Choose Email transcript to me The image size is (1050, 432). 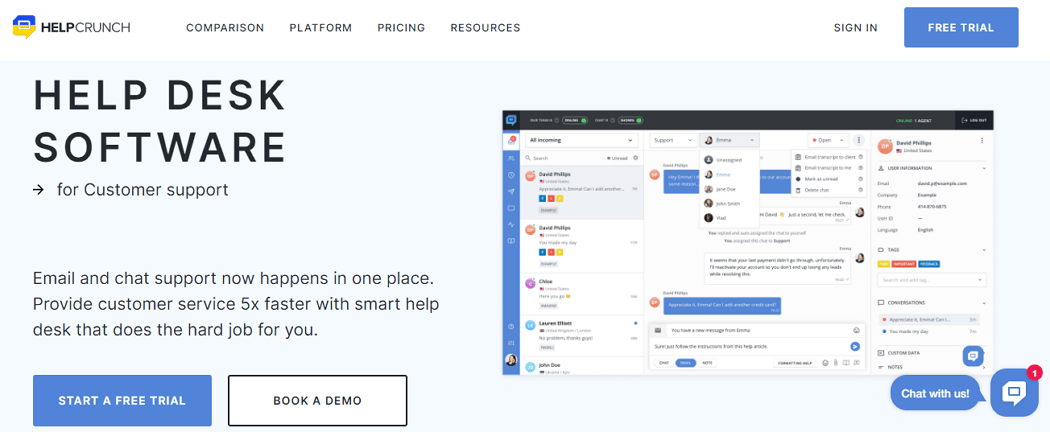coord(828,167)
